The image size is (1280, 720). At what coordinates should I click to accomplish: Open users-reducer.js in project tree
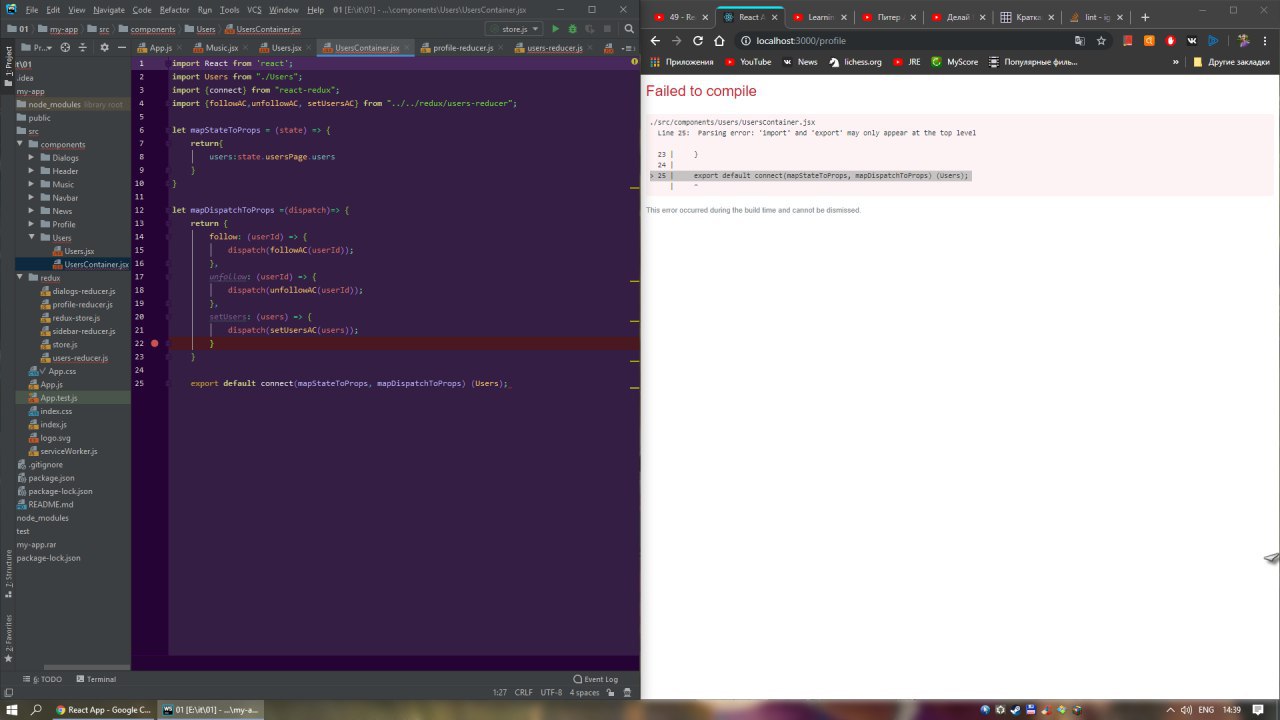point(80,358)
